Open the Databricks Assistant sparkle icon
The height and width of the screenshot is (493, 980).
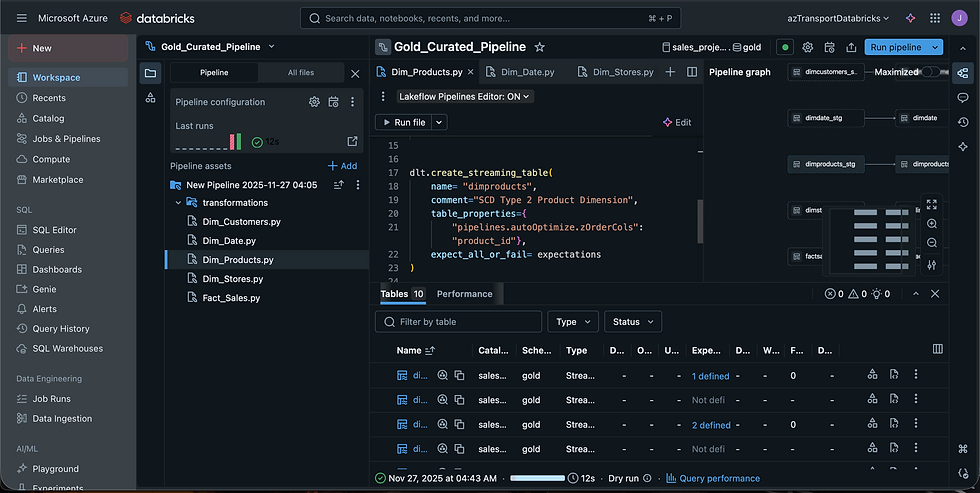point(910,18)
